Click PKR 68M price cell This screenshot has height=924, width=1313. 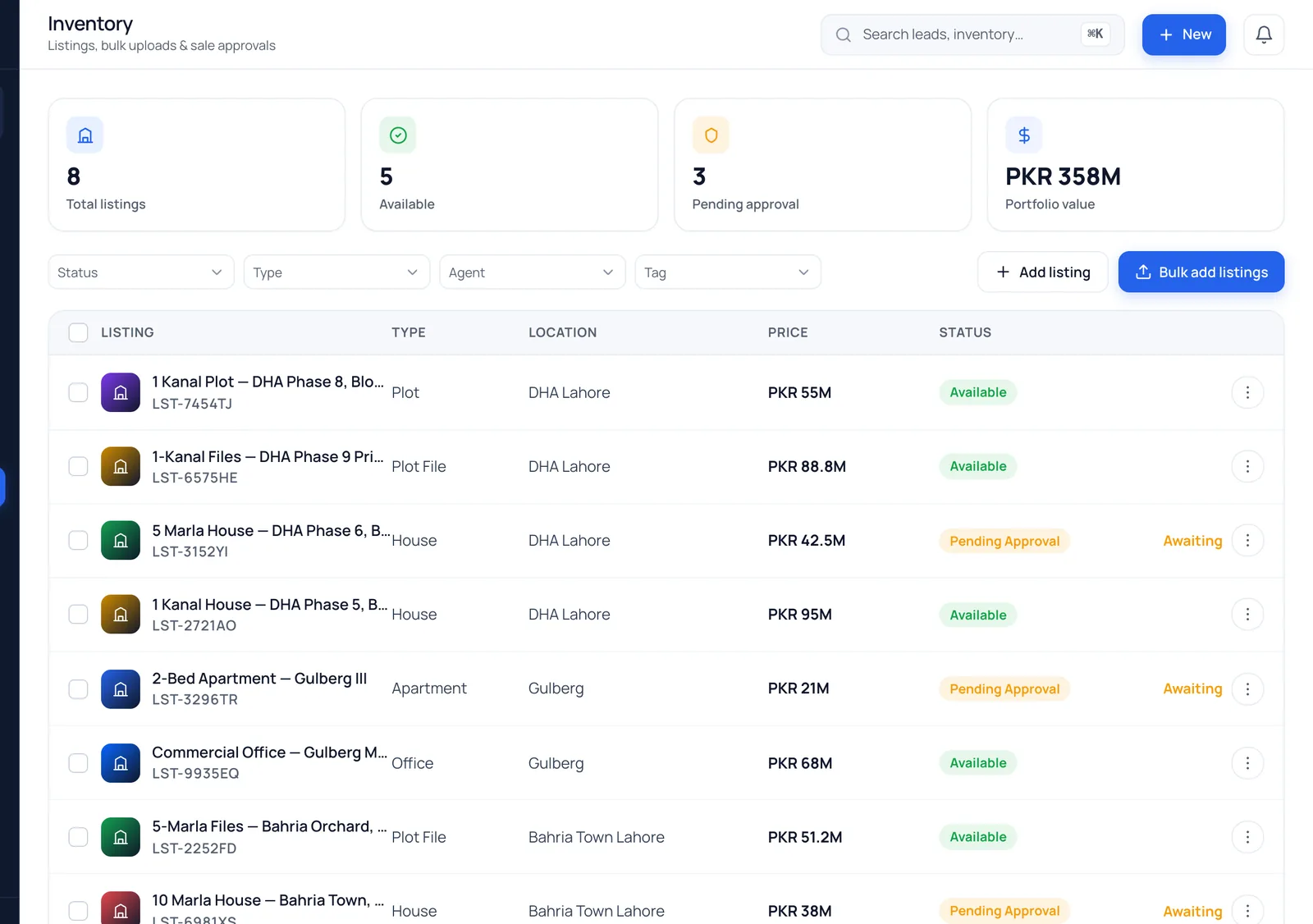800,763
